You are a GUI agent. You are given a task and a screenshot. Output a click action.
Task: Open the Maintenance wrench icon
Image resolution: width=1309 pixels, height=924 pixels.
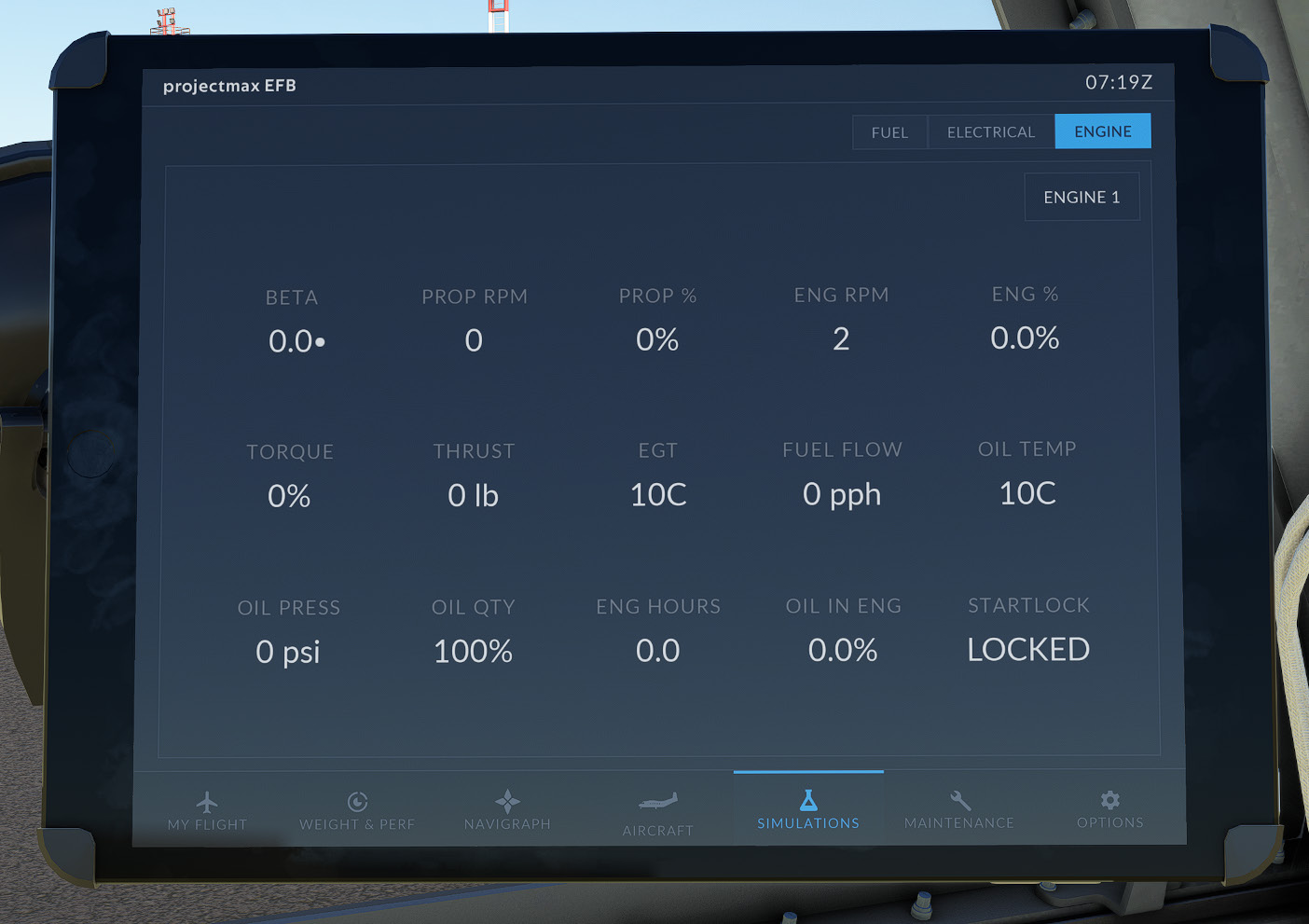coord(960,800)
